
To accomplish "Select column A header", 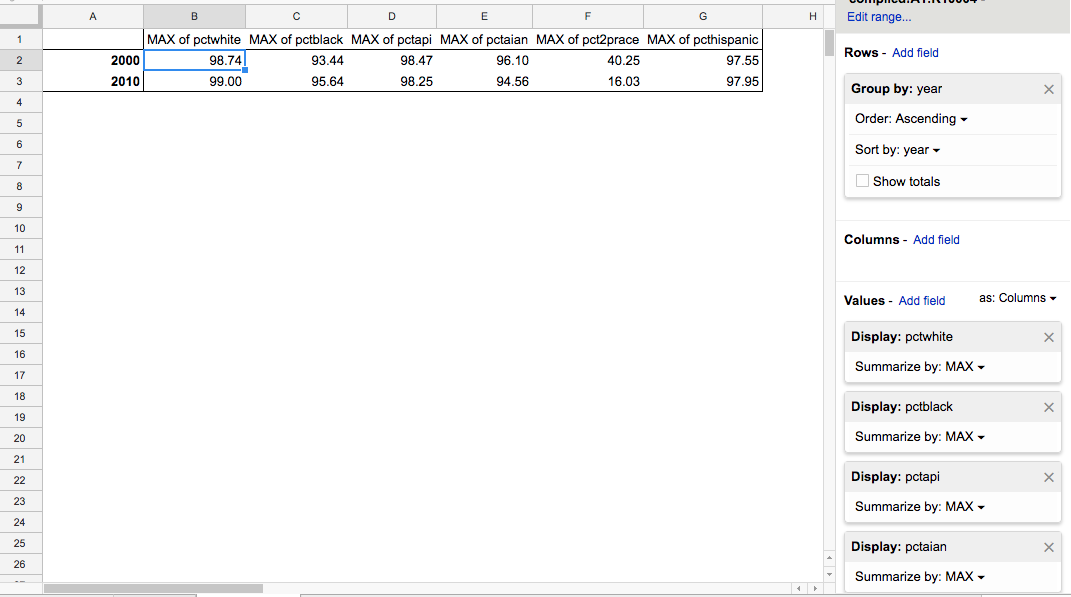I will [x=93, y=16].
